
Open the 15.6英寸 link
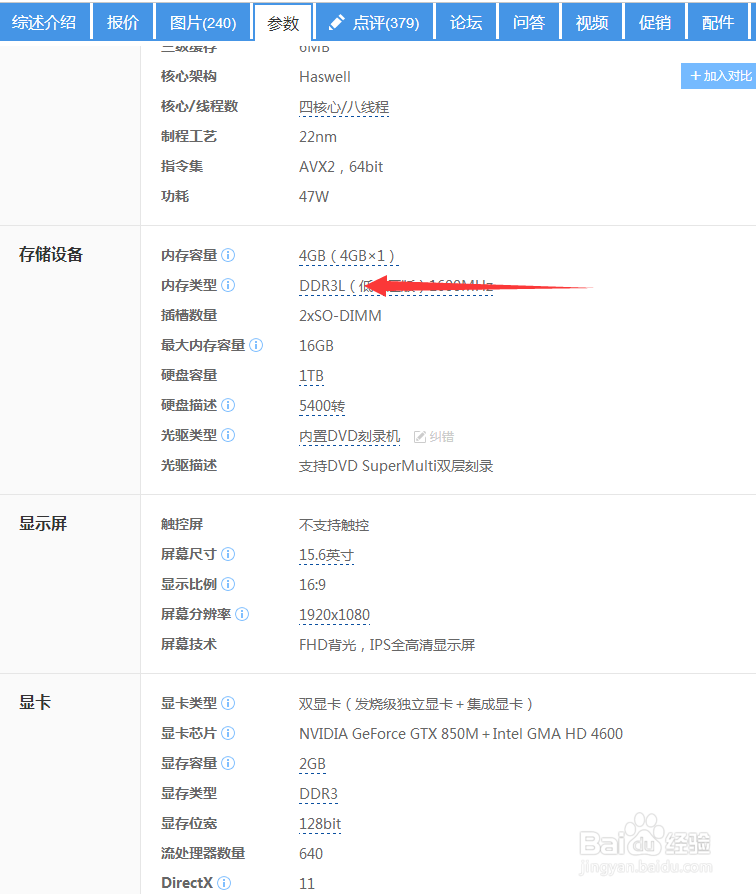pyautogui.click(x=326, y=555)
